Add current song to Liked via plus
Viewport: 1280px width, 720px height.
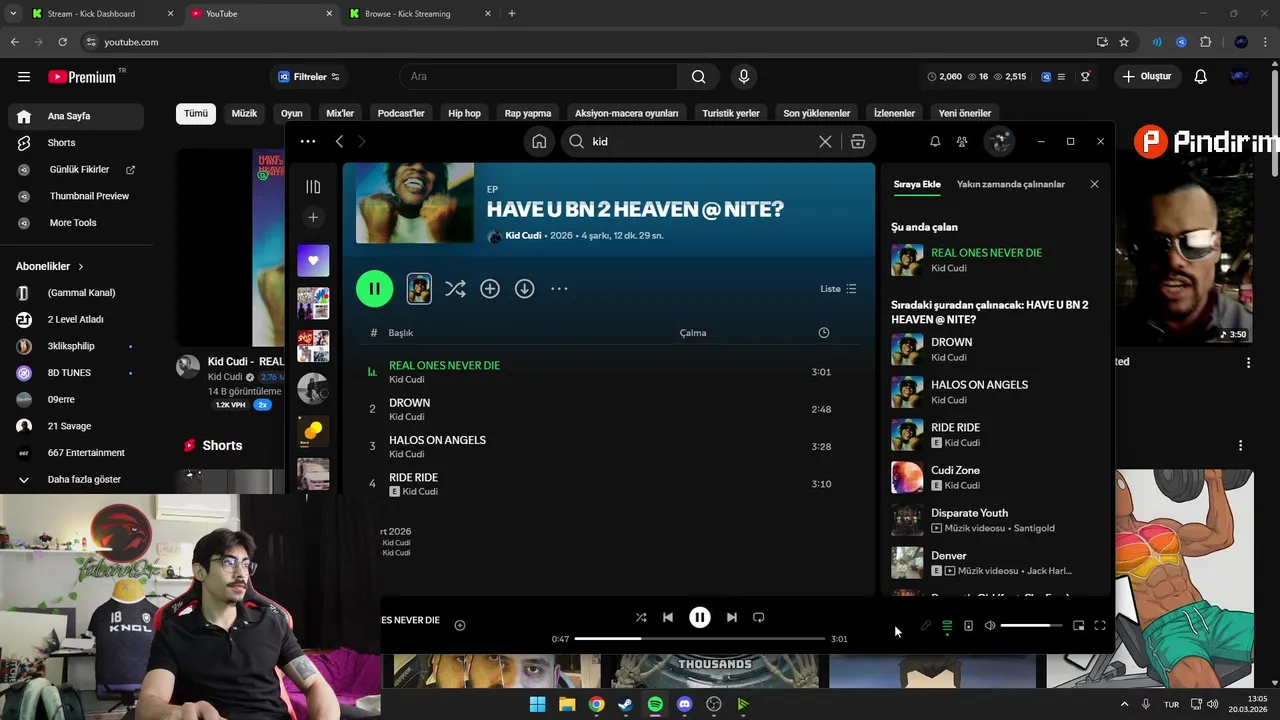point(460,625)
